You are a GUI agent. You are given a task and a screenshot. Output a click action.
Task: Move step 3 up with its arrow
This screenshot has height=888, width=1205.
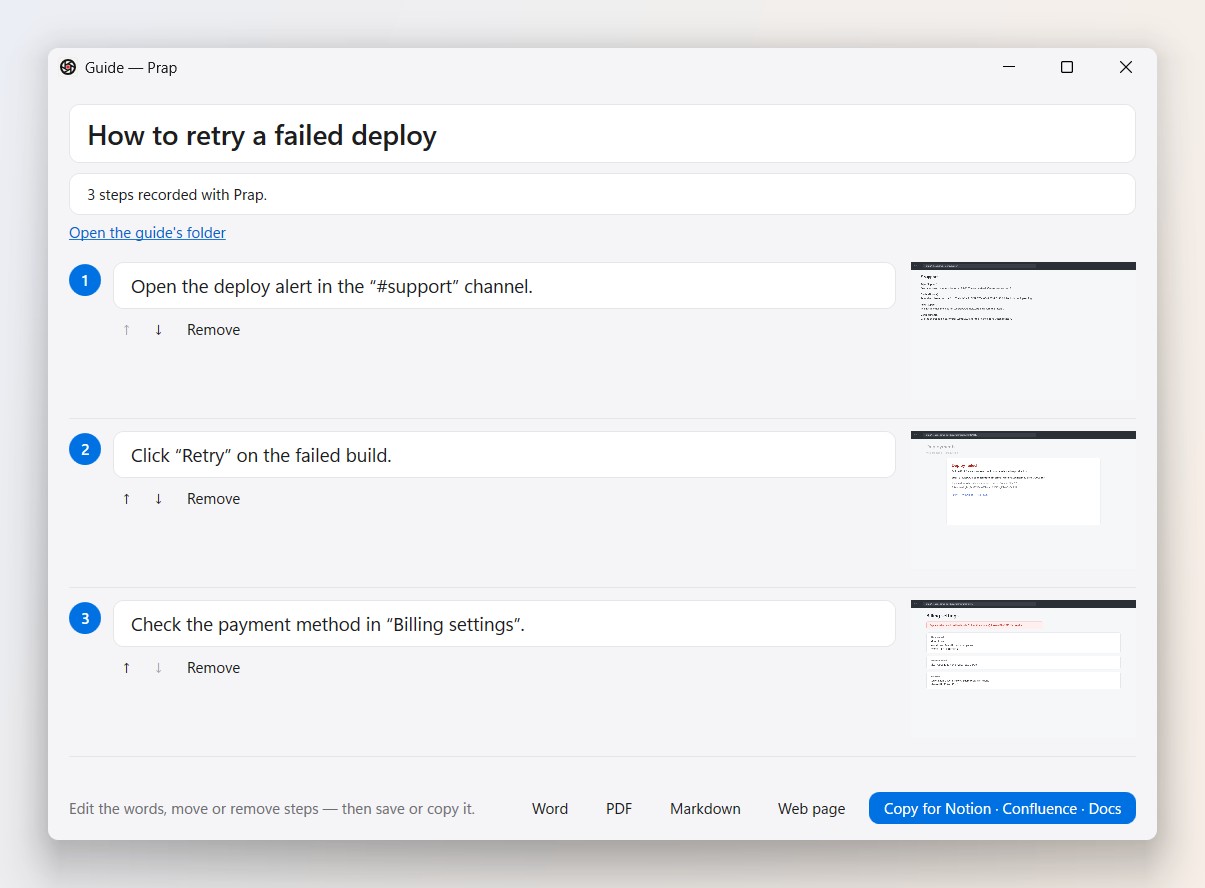click(126, 668)
